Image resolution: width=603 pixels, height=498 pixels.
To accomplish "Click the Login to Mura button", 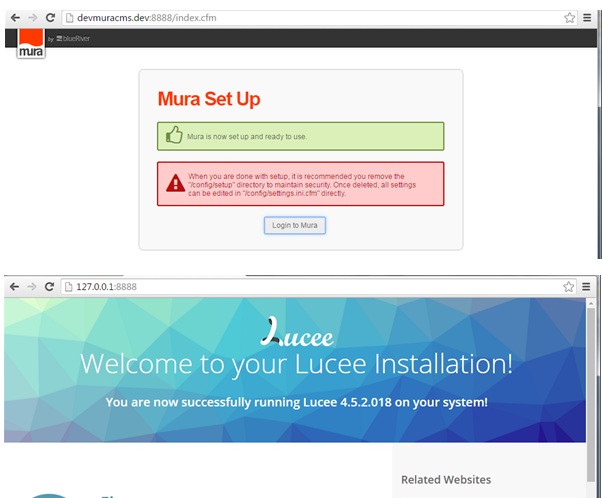I will (x=295, y=225).
